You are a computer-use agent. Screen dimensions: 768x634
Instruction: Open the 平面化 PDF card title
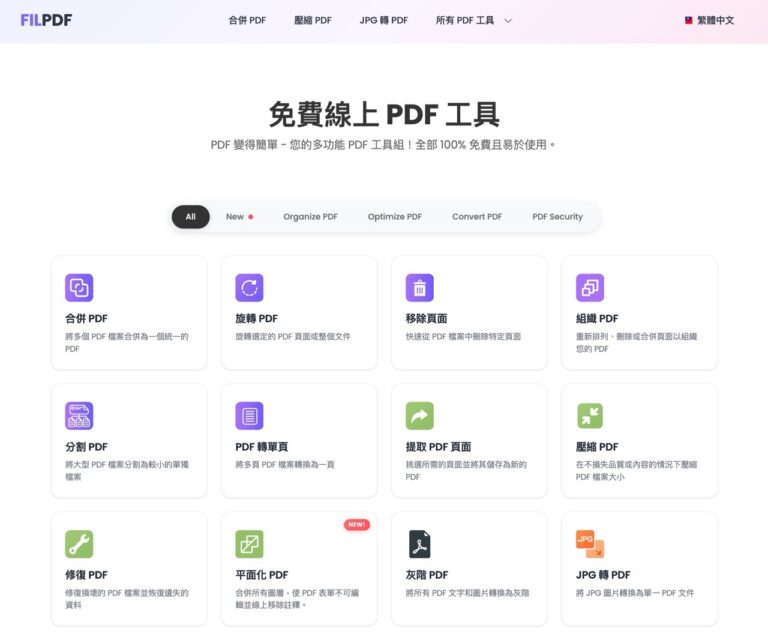pos(262,575)
